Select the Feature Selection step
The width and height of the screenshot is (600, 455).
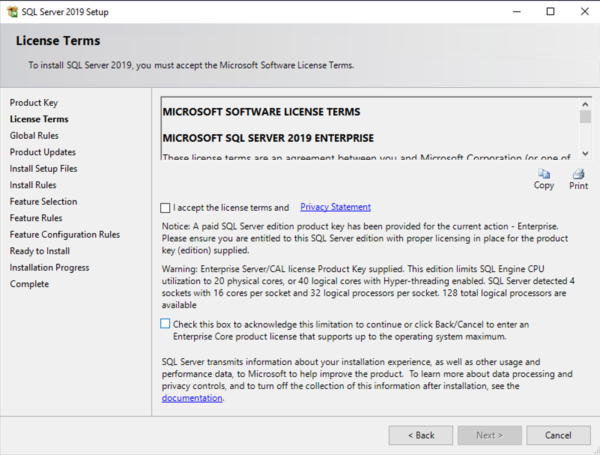43,201
